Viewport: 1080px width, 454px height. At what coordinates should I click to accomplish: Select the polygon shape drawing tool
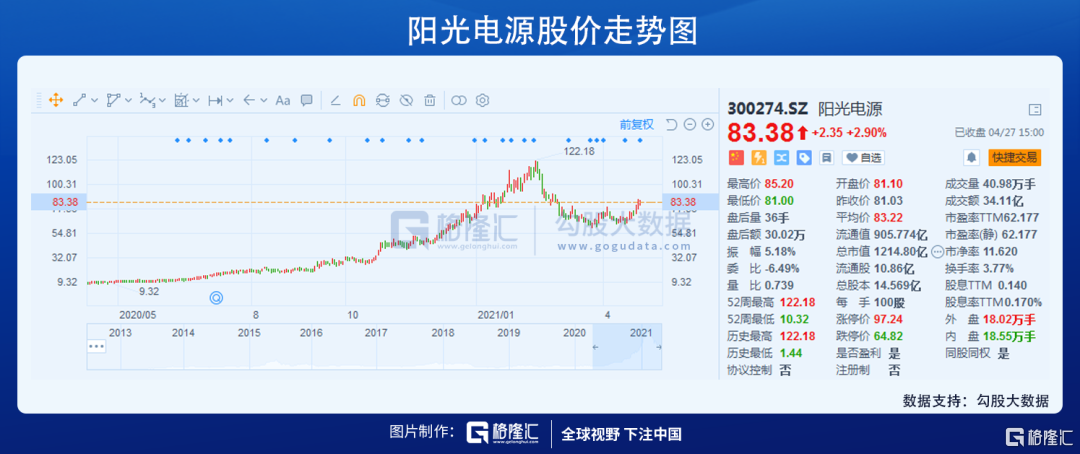click(x=114, y=101)
